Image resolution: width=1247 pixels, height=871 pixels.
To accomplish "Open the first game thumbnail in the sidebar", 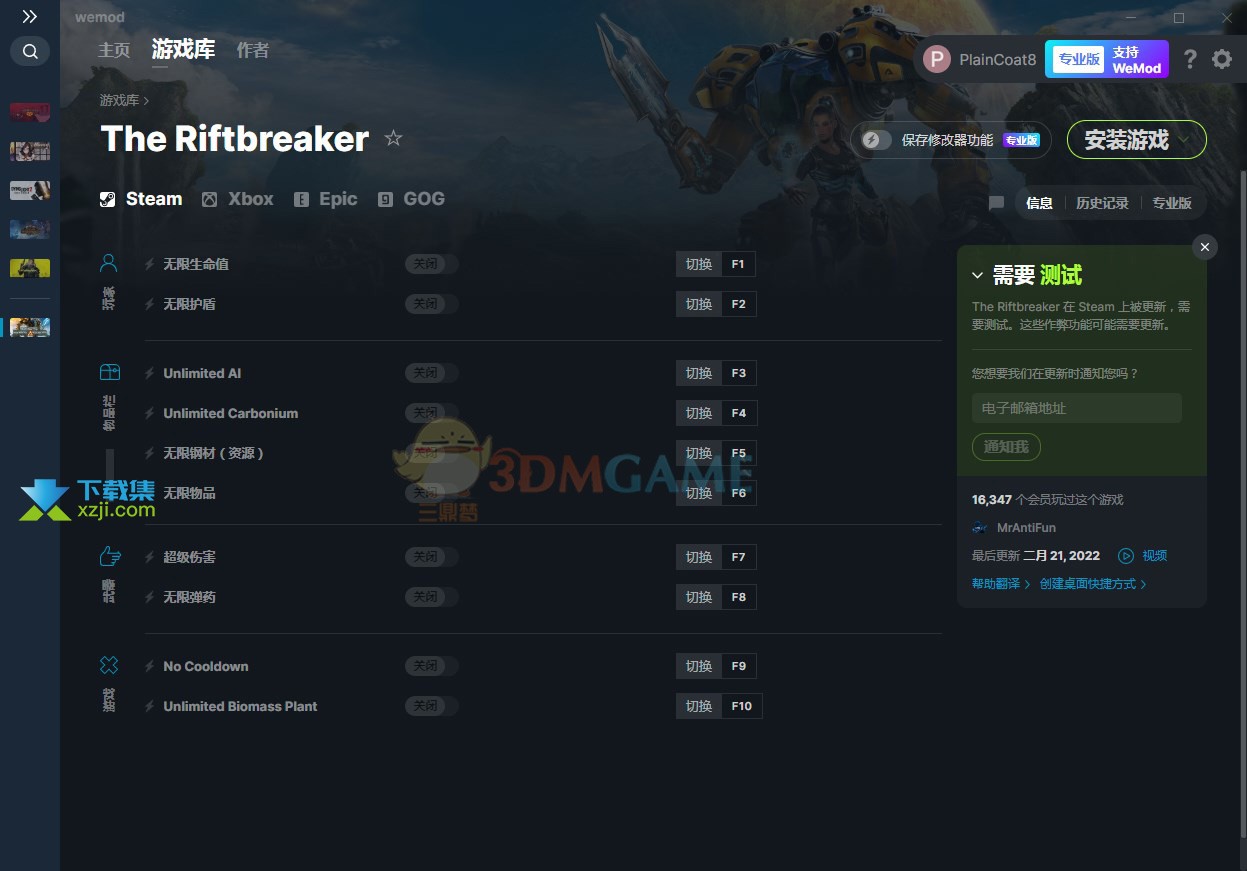I will coord(30,112).
